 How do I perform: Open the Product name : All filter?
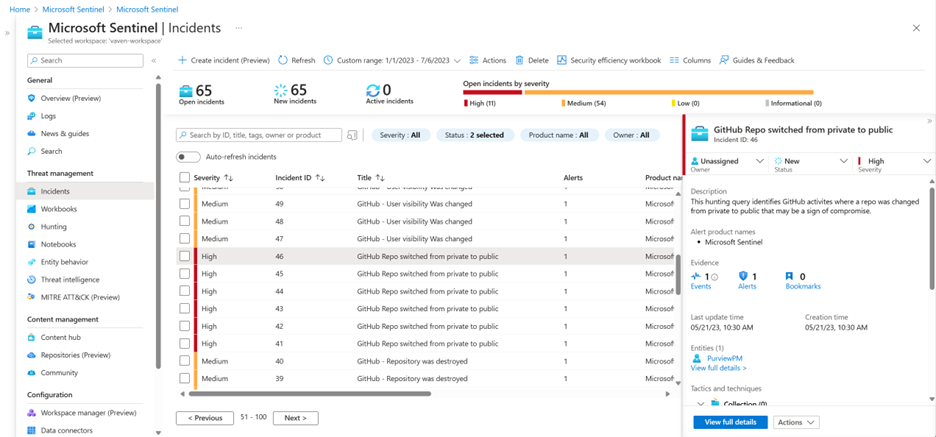click(559, 135)
